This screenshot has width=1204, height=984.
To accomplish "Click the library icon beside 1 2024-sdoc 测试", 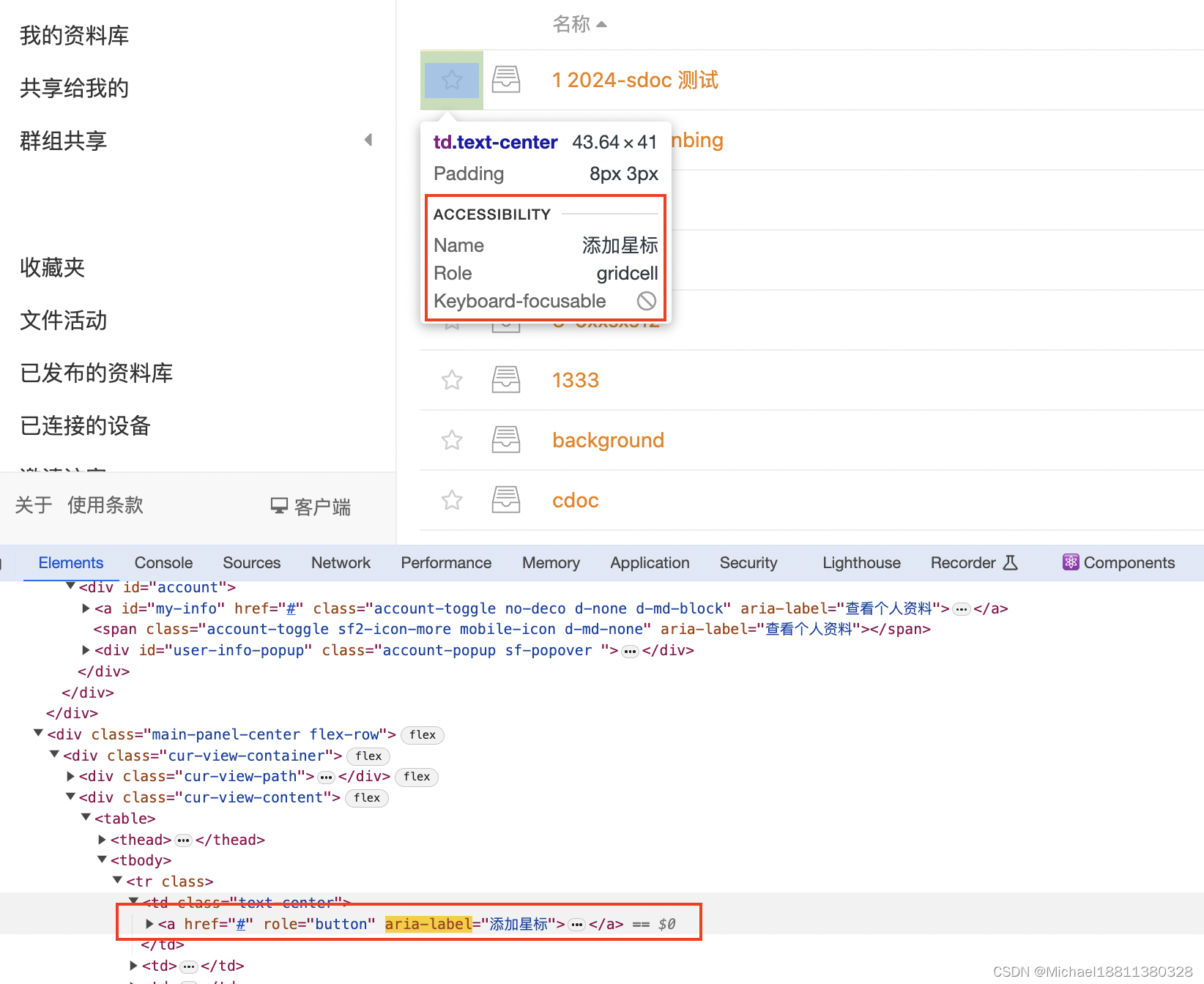I will pyautogui.click(x=505, y=79).
